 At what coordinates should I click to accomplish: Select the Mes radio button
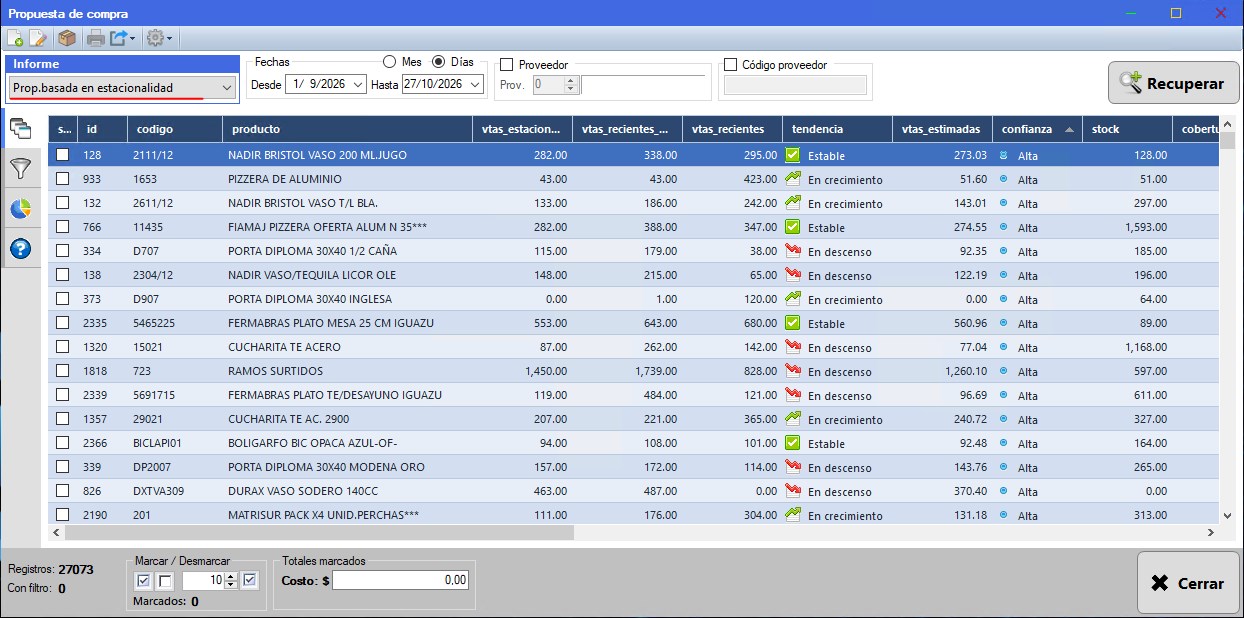click(x=390, y=62)
